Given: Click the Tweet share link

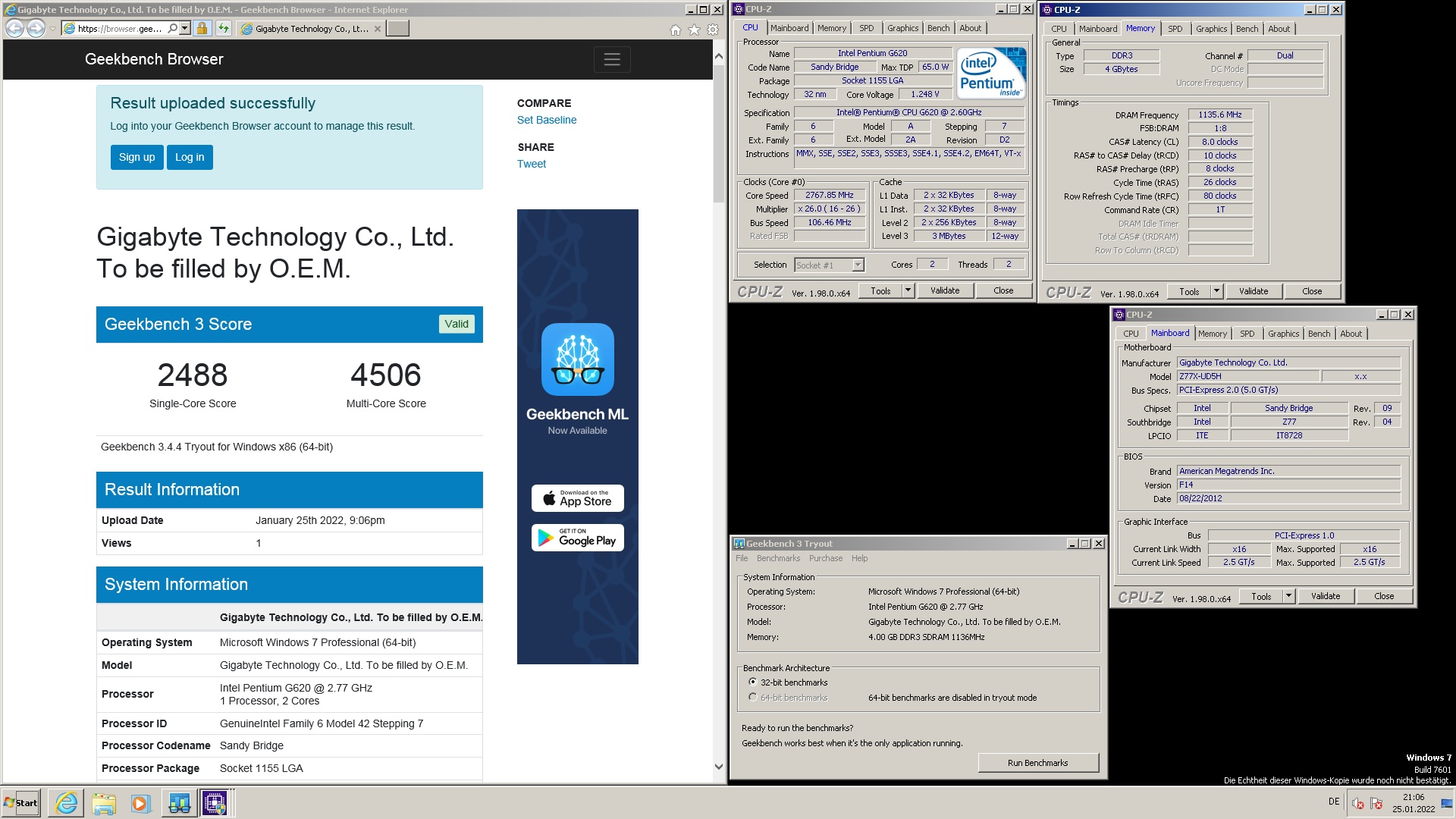Looking at the screenshot, I should click(x=532, y=164).
